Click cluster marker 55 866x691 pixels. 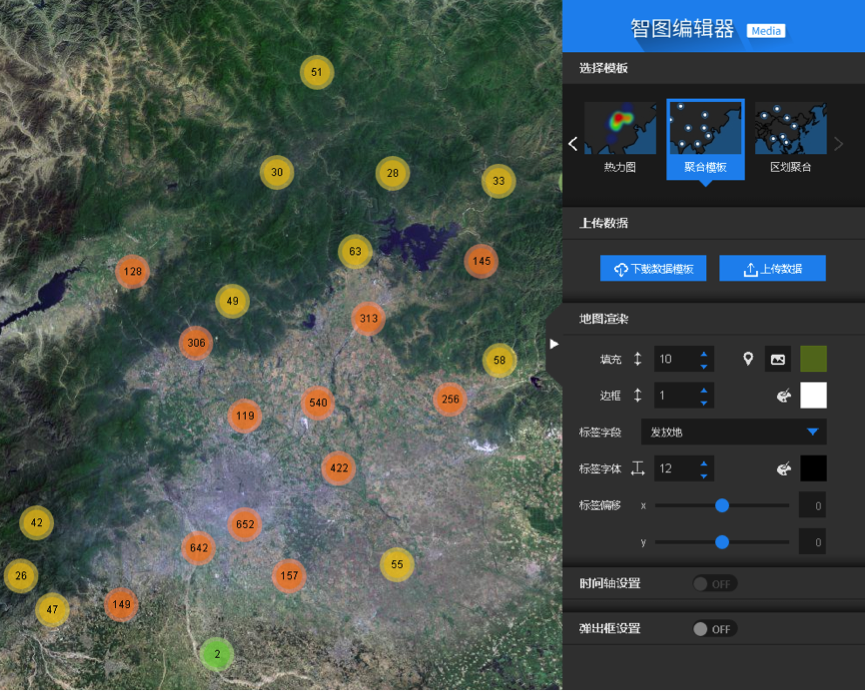pyautogui.click(x=397, y=565)
